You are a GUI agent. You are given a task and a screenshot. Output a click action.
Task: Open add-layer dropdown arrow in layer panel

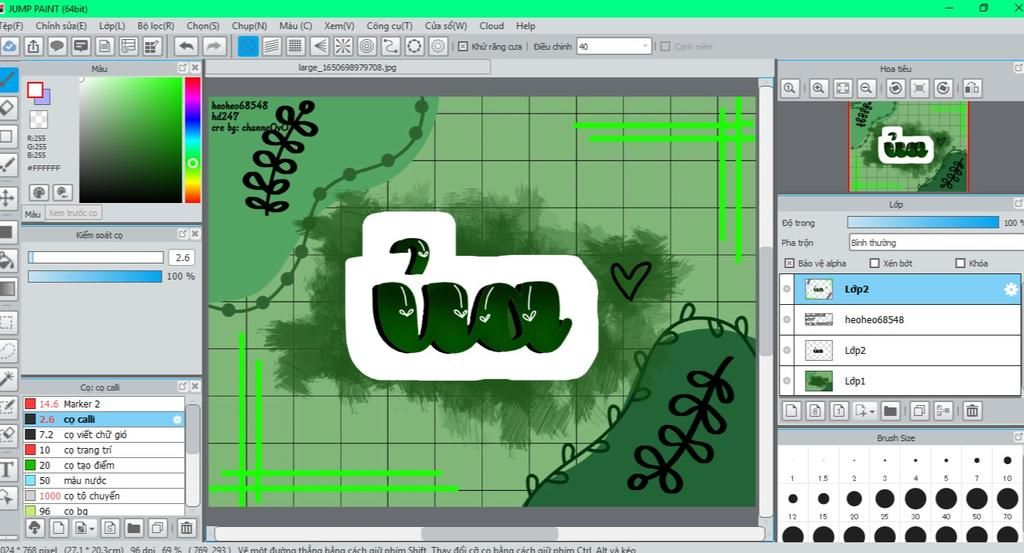coord(872,411)
